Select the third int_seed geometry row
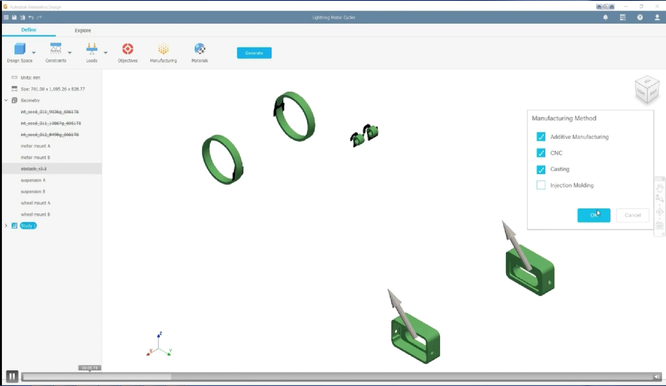Image resolution: width=666 pixels, height=386 pixels. [50, 135]
